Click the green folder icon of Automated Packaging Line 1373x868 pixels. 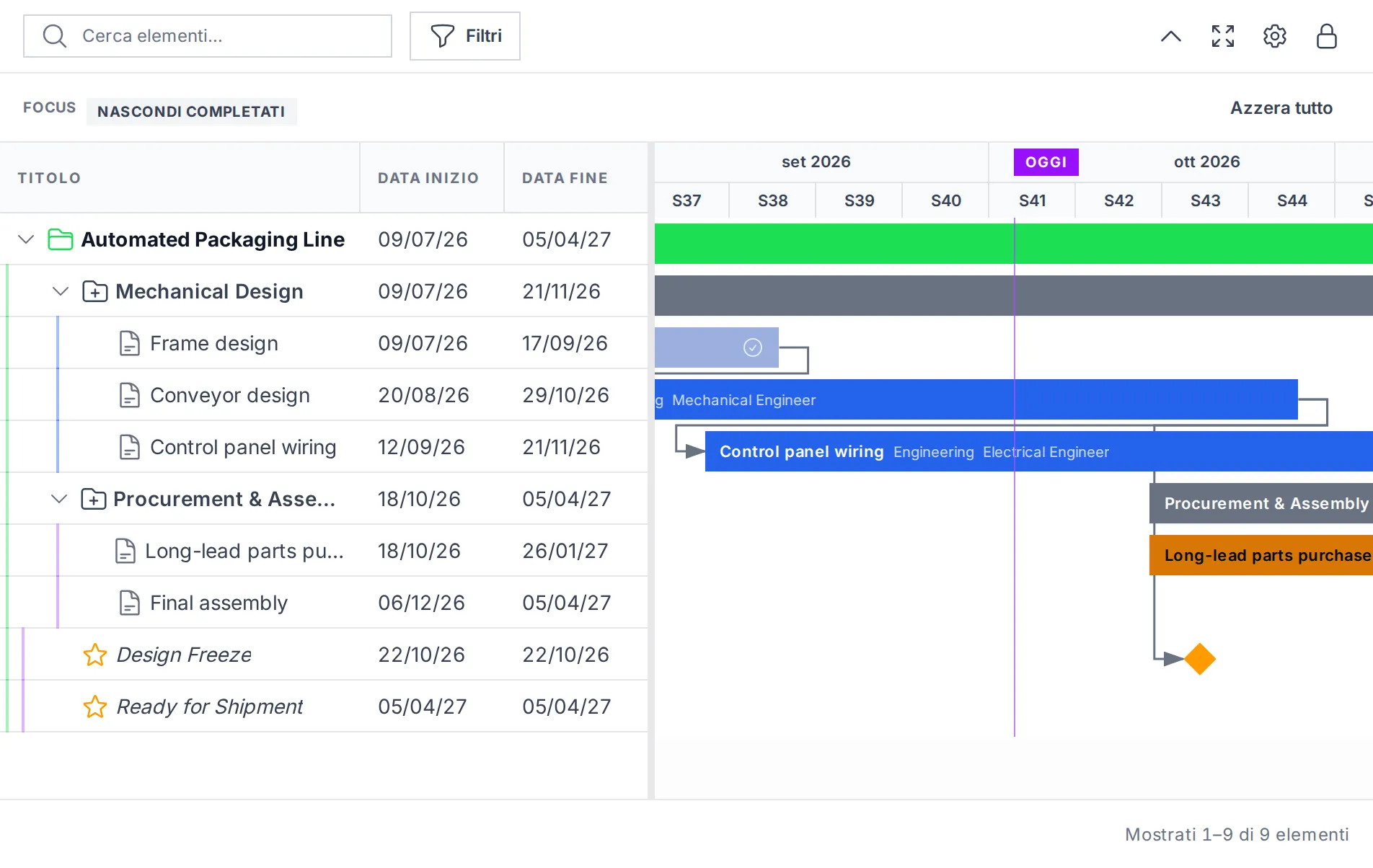pyautogui.click(x=61, y=239)
